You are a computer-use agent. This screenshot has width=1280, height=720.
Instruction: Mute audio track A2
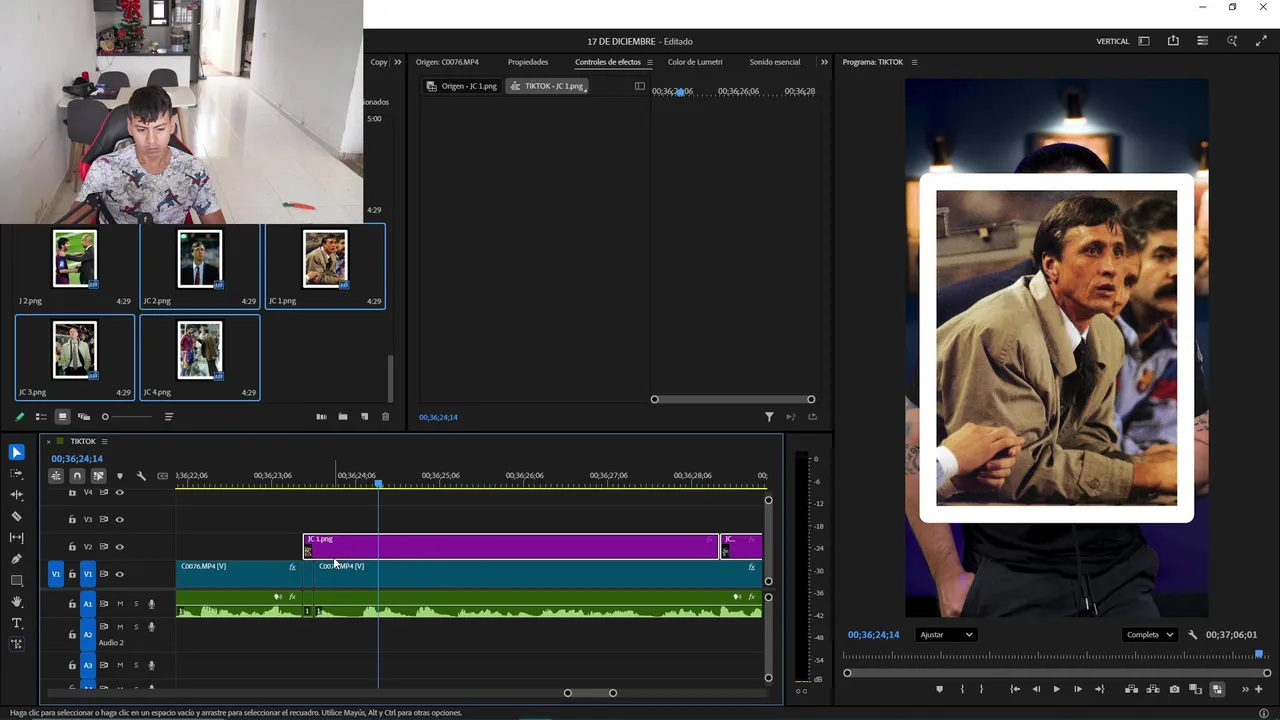pyautogui.click(x=120, y=627)
